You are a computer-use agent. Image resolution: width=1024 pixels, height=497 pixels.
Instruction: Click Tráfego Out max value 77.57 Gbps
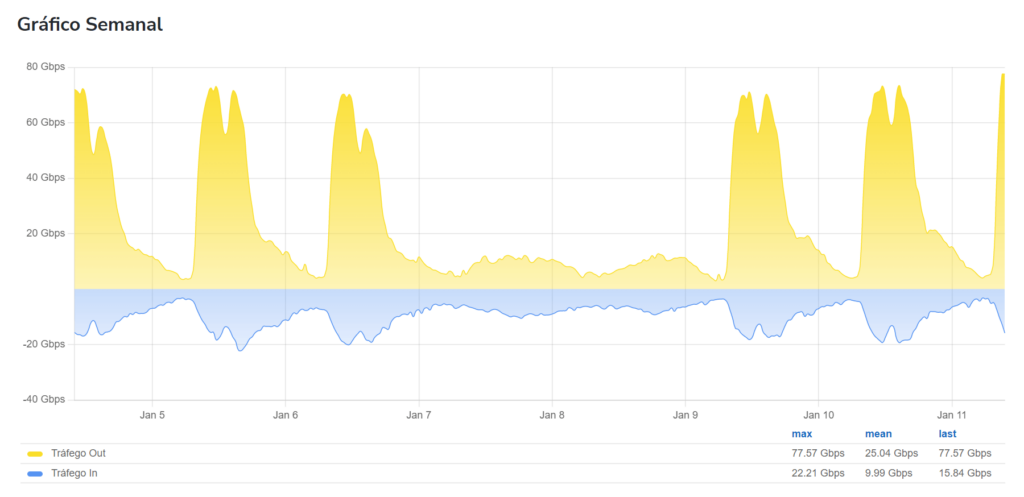coord(817,454)
